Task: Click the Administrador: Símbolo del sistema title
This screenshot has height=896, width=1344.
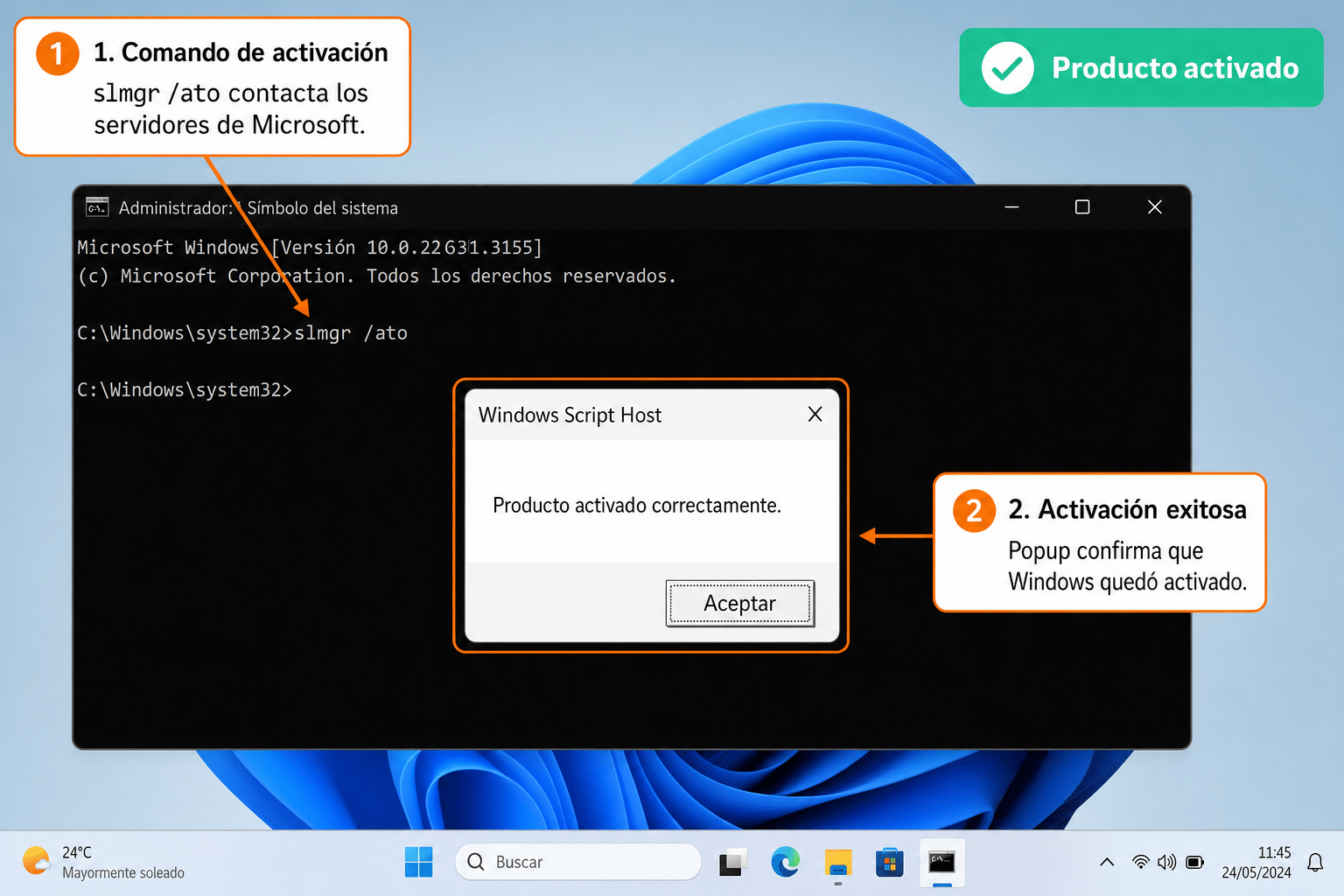Action: point(258,207)
